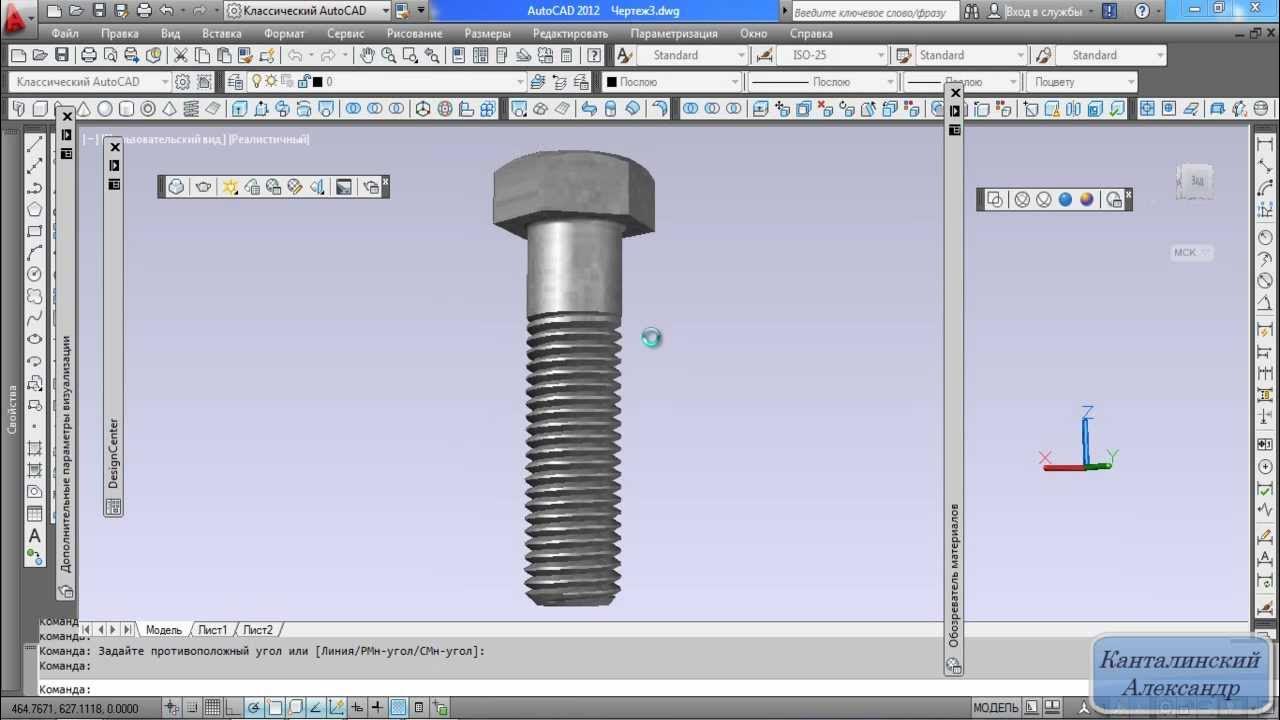
Task: Select the 2D Wireframe visual style icon
Action: click(x=995, y=199)
